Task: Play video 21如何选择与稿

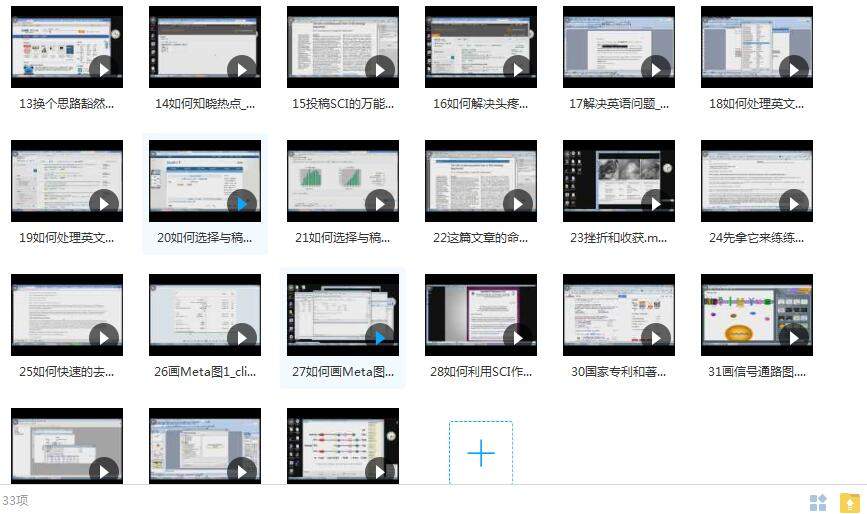Action: click(x=380, y=204)
